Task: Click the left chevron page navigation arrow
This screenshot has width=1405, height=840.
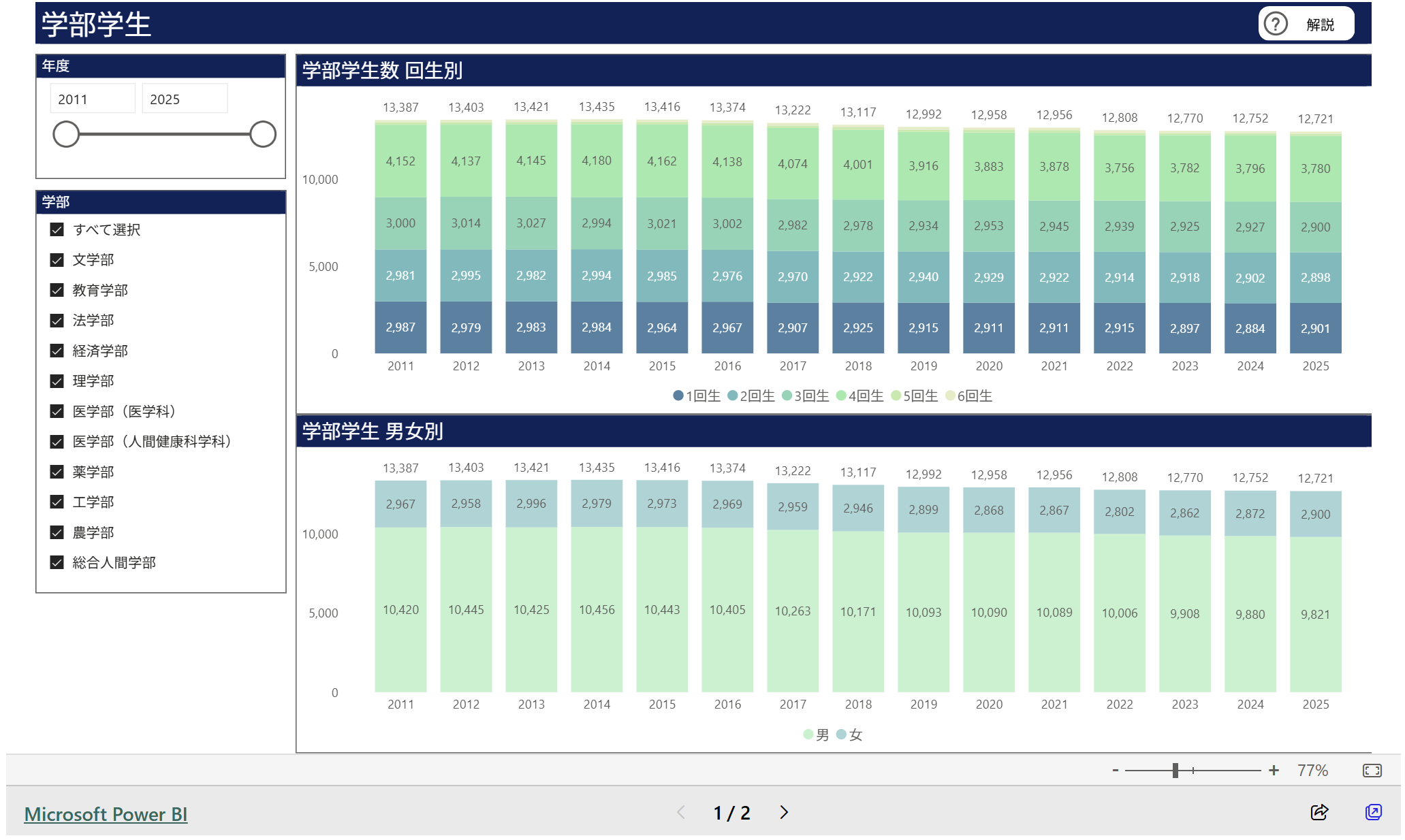Action: (680, 812)
